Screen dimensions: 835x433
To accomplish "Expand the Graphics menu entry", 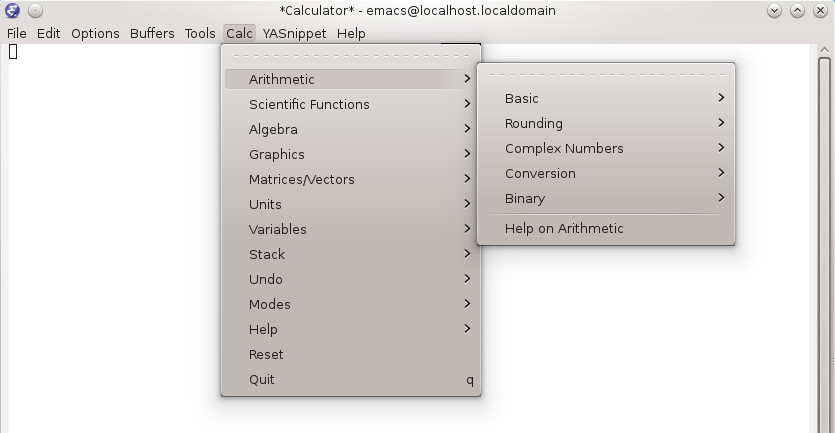I will coord(276,154).
